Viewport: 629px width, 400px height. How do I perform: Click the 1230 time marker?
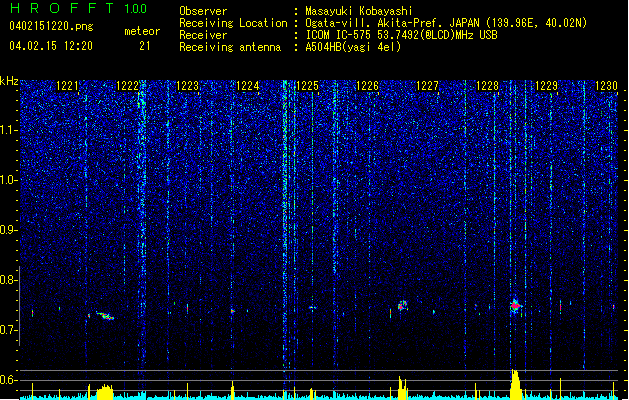tap(606, 86)
